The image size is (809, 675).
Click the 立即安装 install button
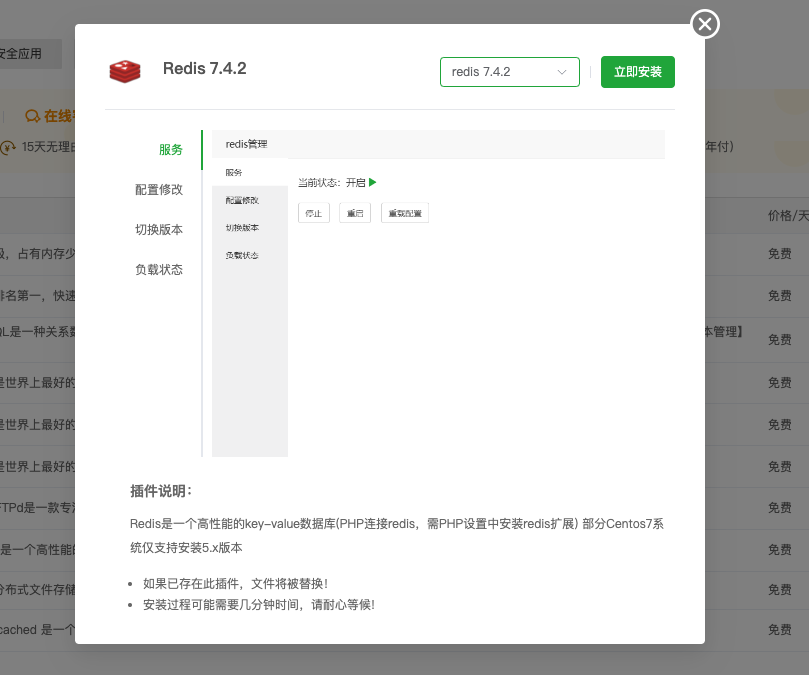(x=638, y=72)
